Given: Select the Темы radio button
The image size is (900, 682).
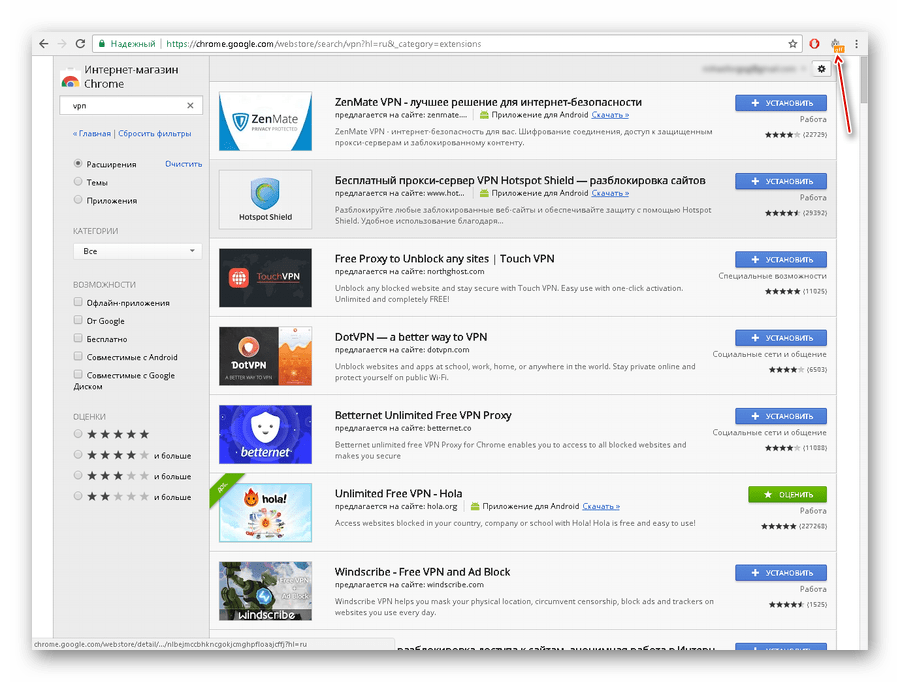Looking at the screenshot, I should (x=78, y=182).
